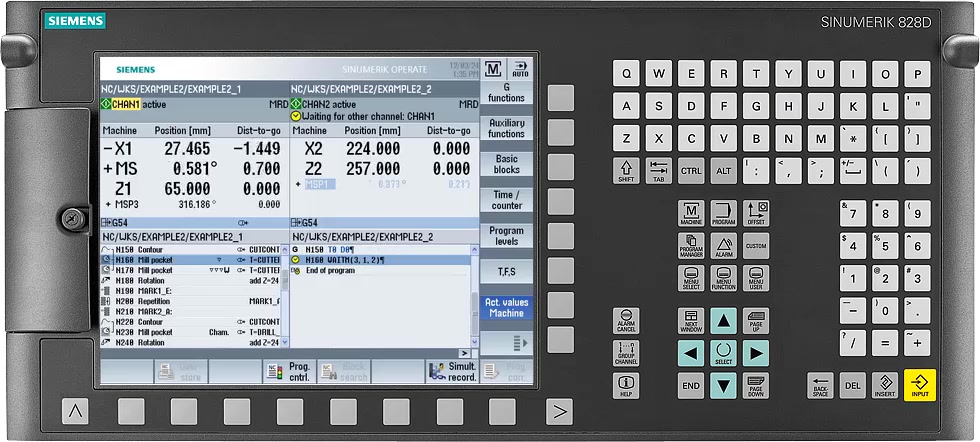Select the Simult. record. softkey
The width and height of the screenshot is (980, 442).
tap(451, 372)
